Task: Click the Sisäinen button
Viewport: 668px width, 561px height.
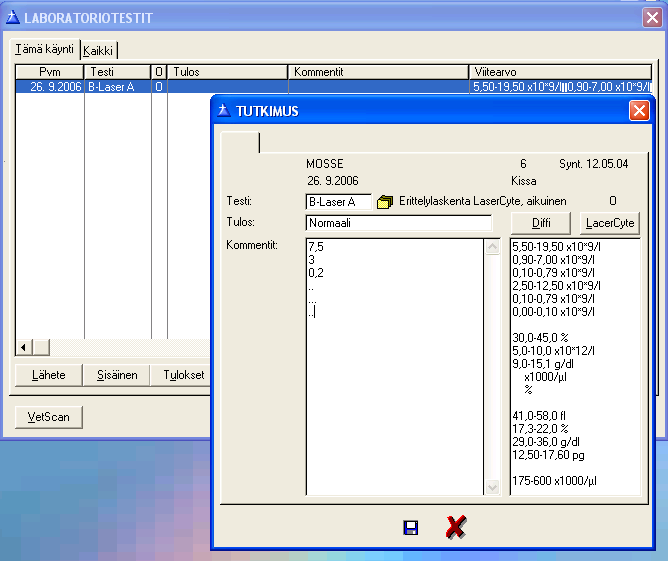Action: [117, 375]
